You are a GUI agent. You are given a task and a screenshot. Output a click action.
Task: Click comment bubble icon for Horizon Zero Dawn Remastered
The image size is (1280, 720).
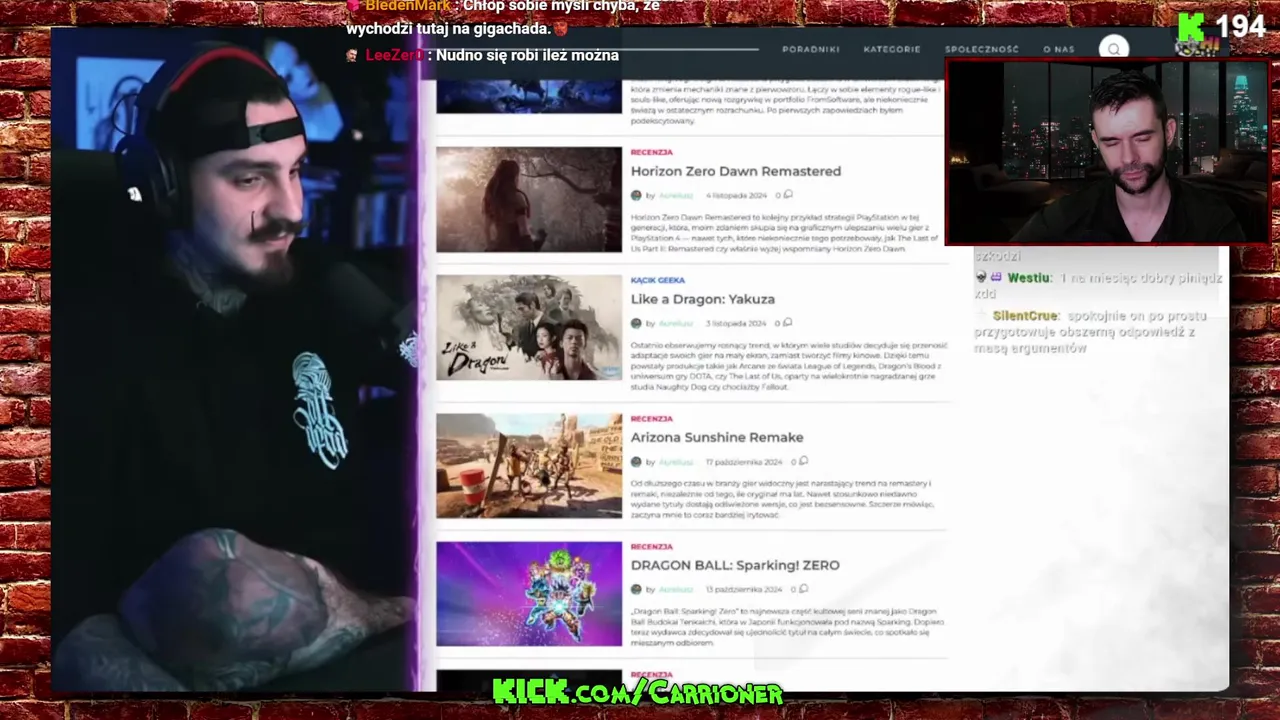[788, 195]
